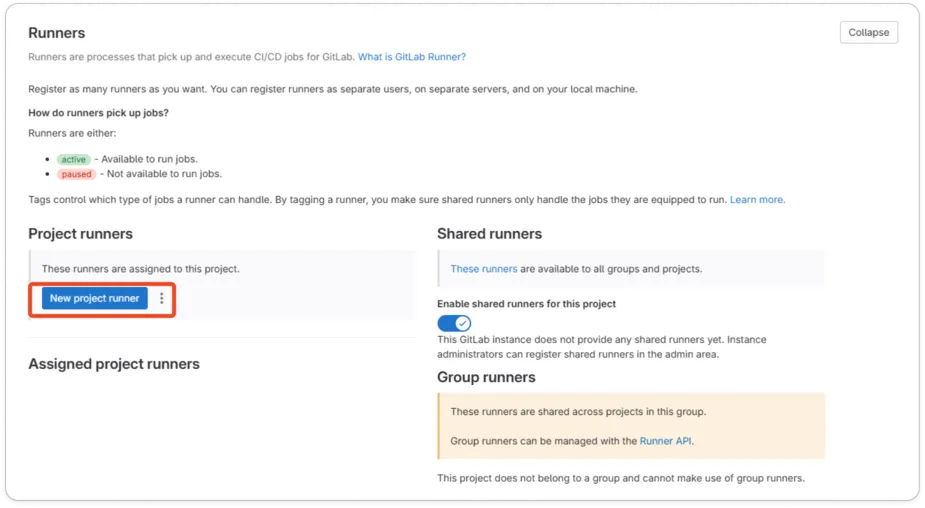925x508 pixels.
Task: Click the green active status badge
Action: click(x=73, y=159)
